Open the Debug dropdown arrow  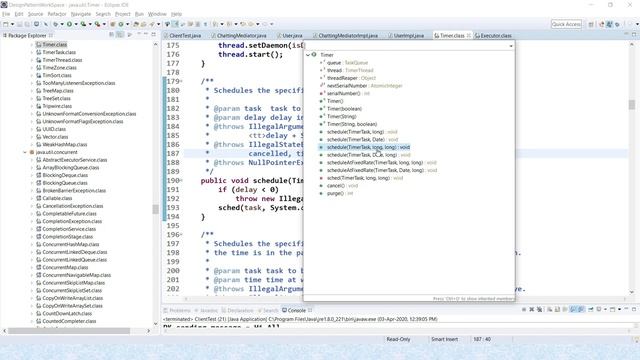click(62, 24)
